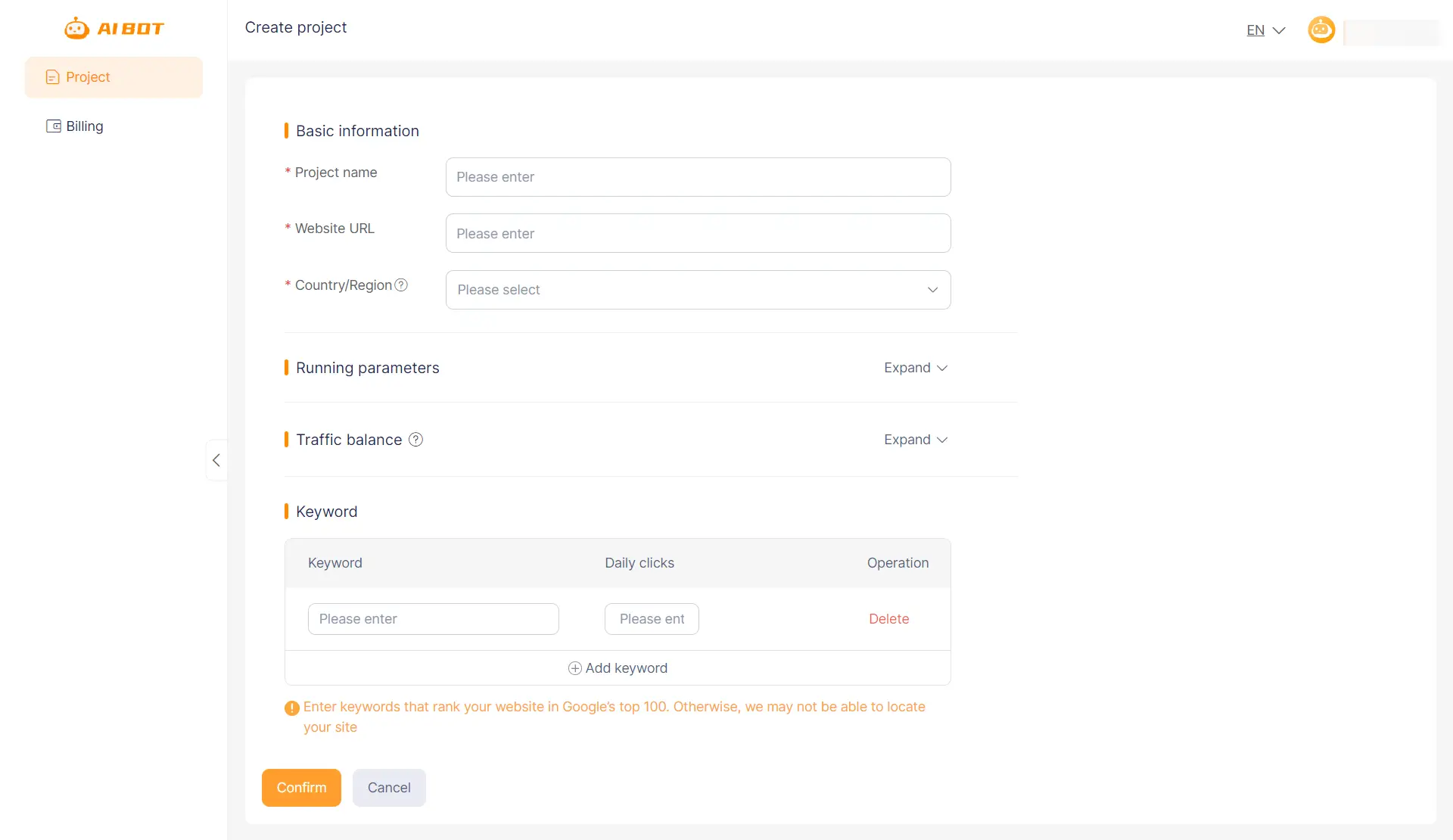Click the user avatar robot icon
The width and height of the screenshot is (1453, 840).
pos(1321,30)
